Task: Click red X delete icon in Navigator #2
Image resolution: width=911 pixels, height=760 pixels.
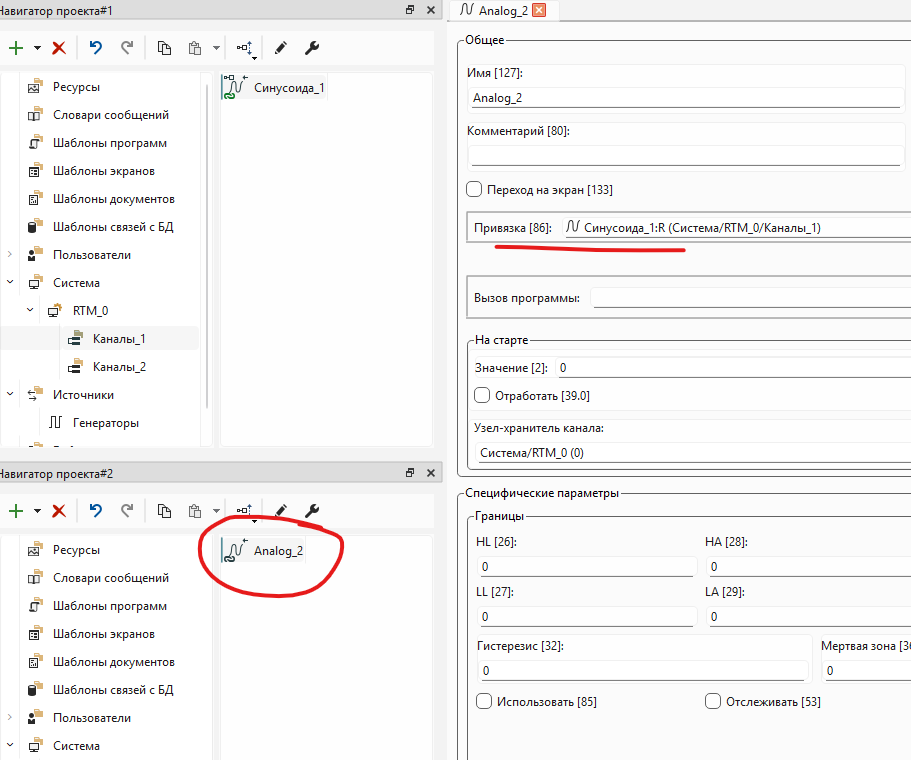Action: pos(59,511)
